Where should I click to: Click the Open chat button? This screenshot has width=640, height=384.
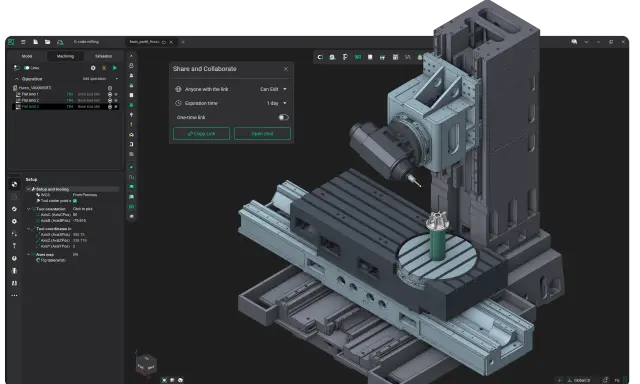[262, 134]
